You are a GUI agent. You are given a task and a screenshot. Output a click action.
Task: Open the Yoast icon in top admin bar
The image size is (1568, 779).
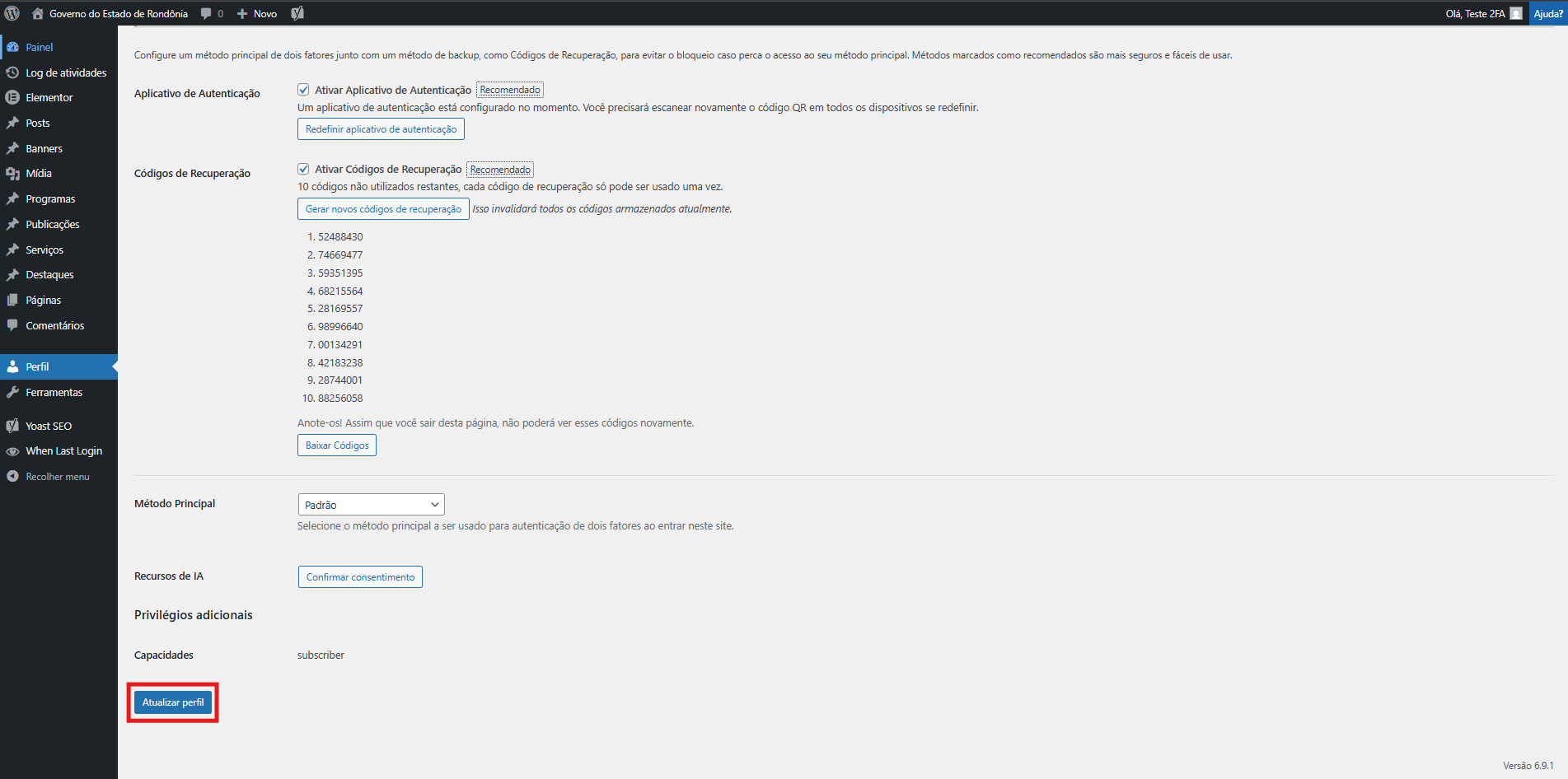coord(297,13)
